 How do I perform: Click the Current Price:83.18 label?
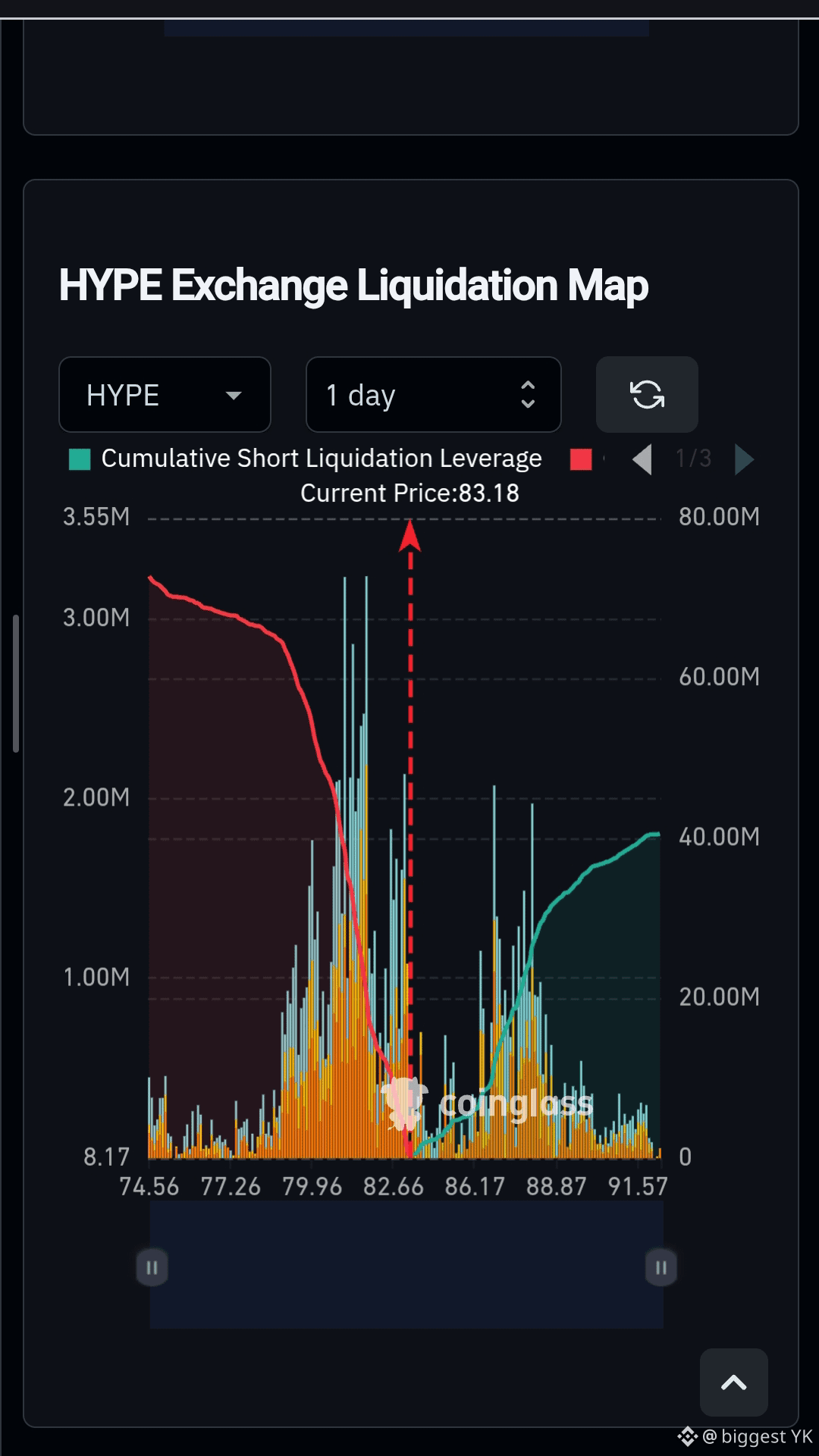point(409,493)
